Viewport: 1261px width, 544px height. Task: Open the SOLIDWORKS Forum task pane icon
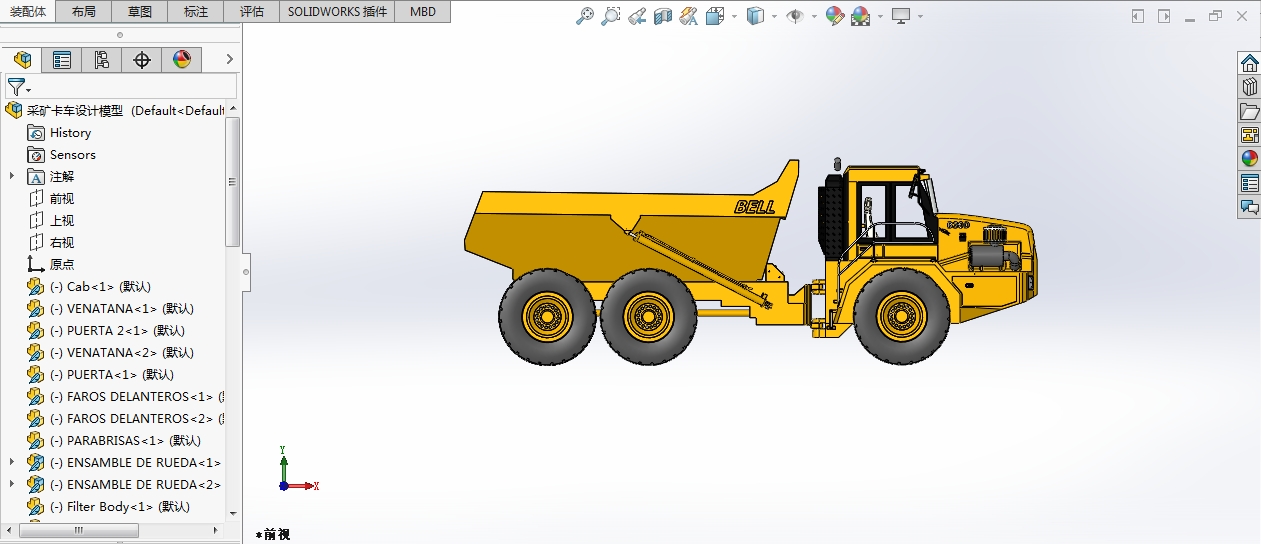click(1249, 207)
